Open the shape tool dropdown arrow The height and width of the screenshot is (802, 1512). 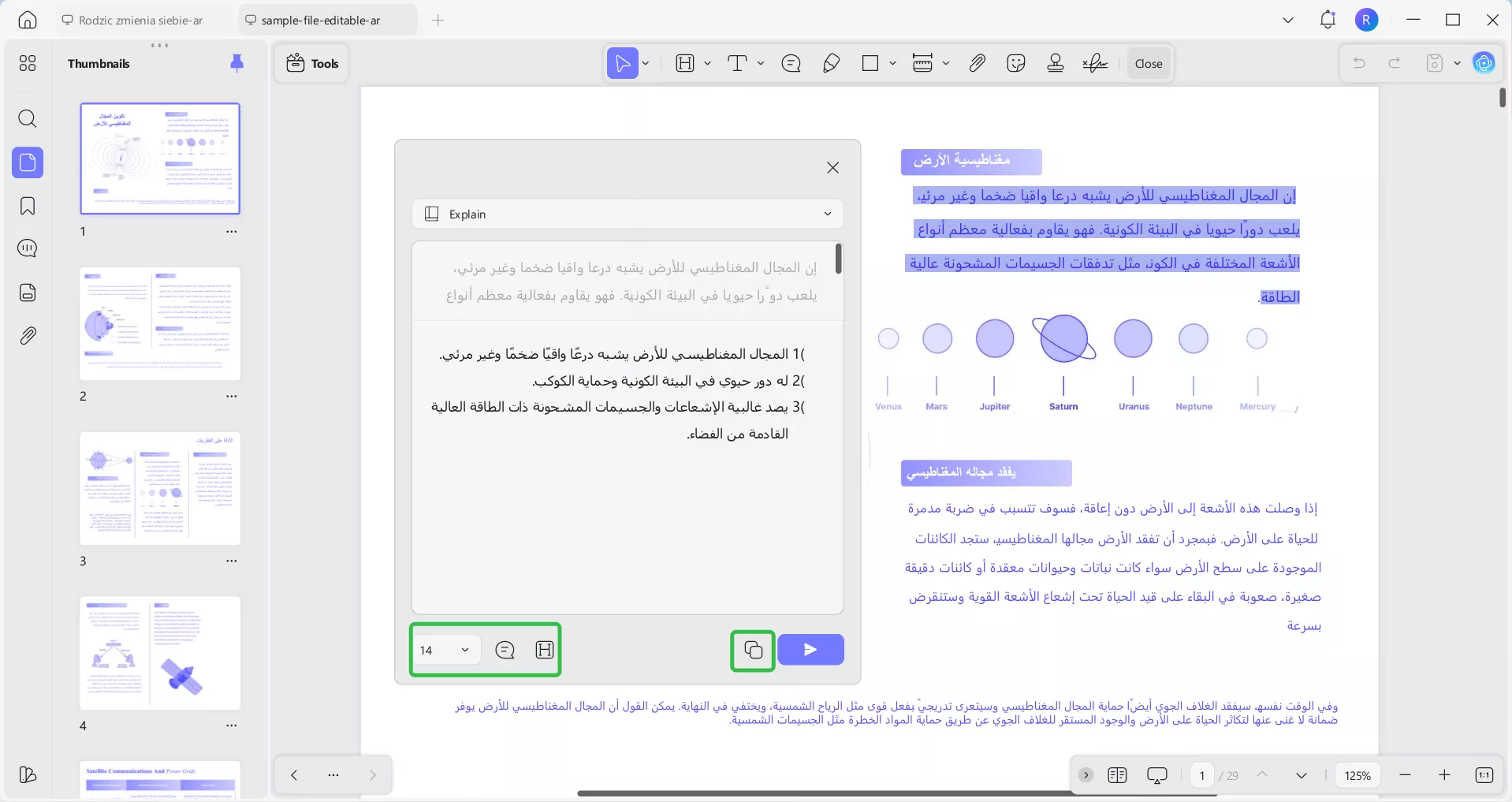(892, 63)
